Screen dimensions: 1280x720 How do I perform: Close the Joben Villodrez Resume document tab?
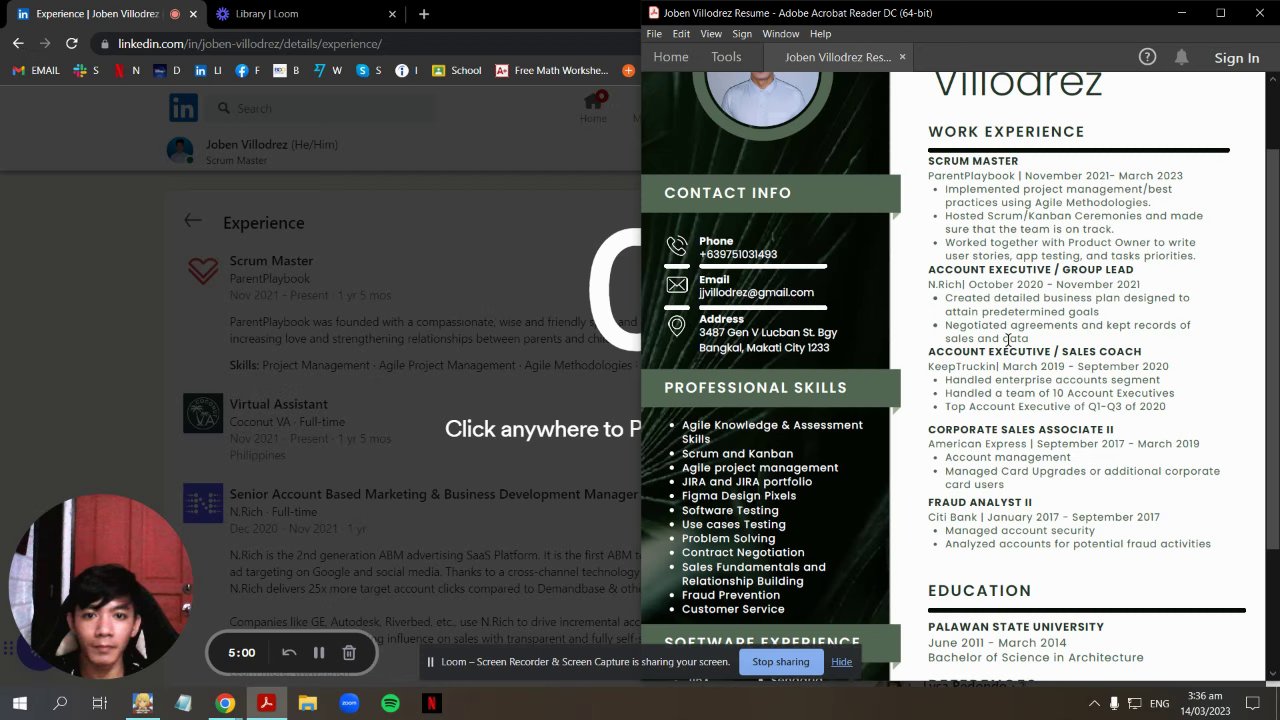[902, 57]
